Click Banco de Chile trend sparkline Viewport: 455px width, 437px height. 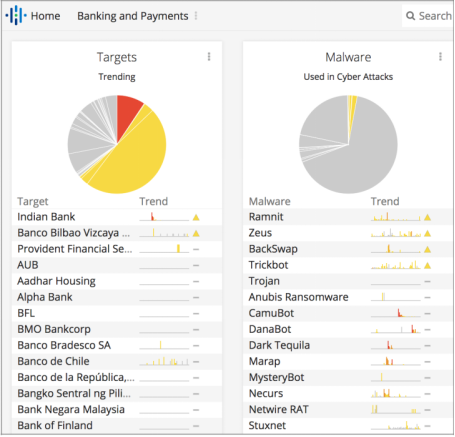click(164, 361)
